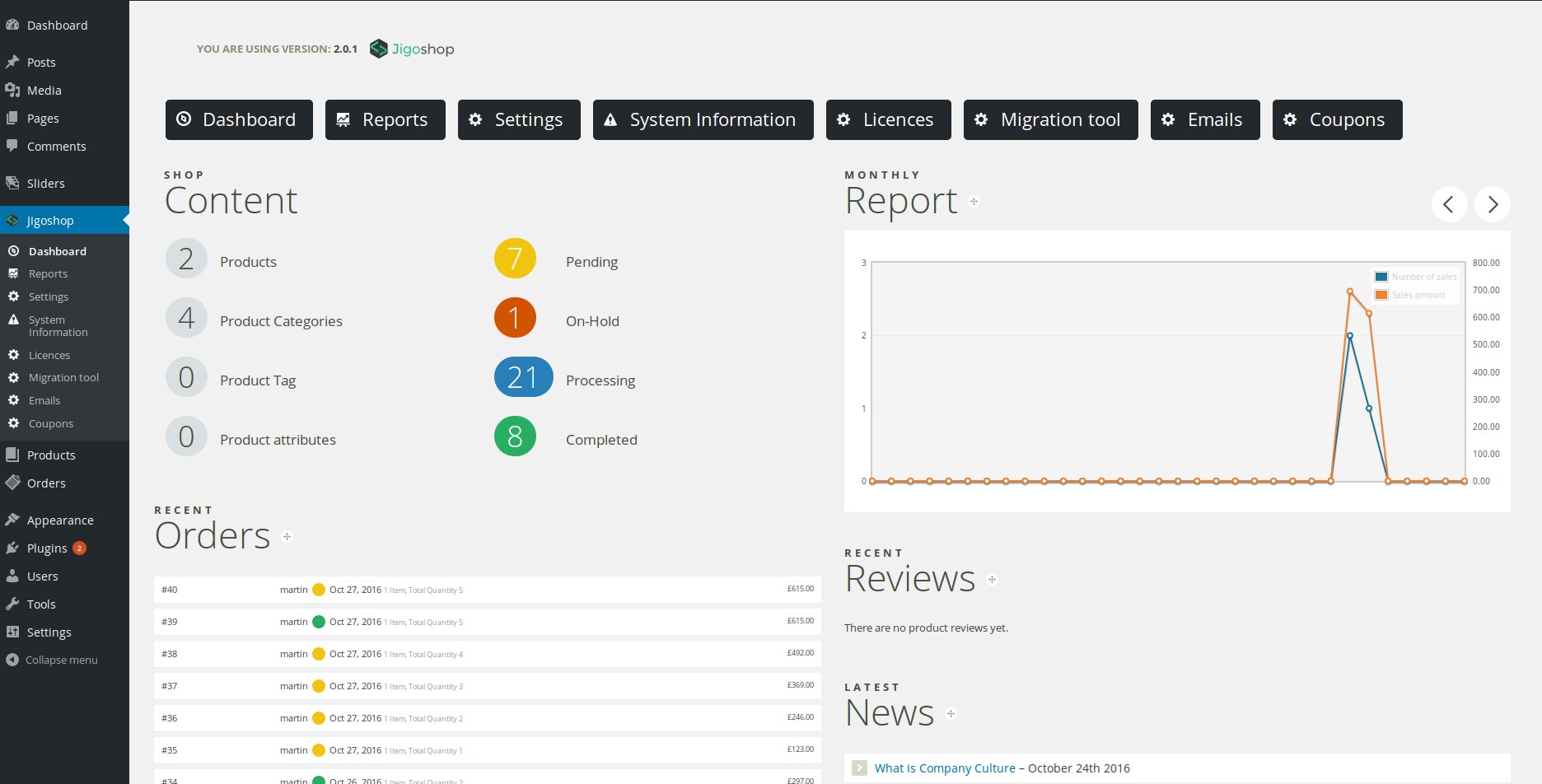Click the Posts pin icon in sidebar

12,63
